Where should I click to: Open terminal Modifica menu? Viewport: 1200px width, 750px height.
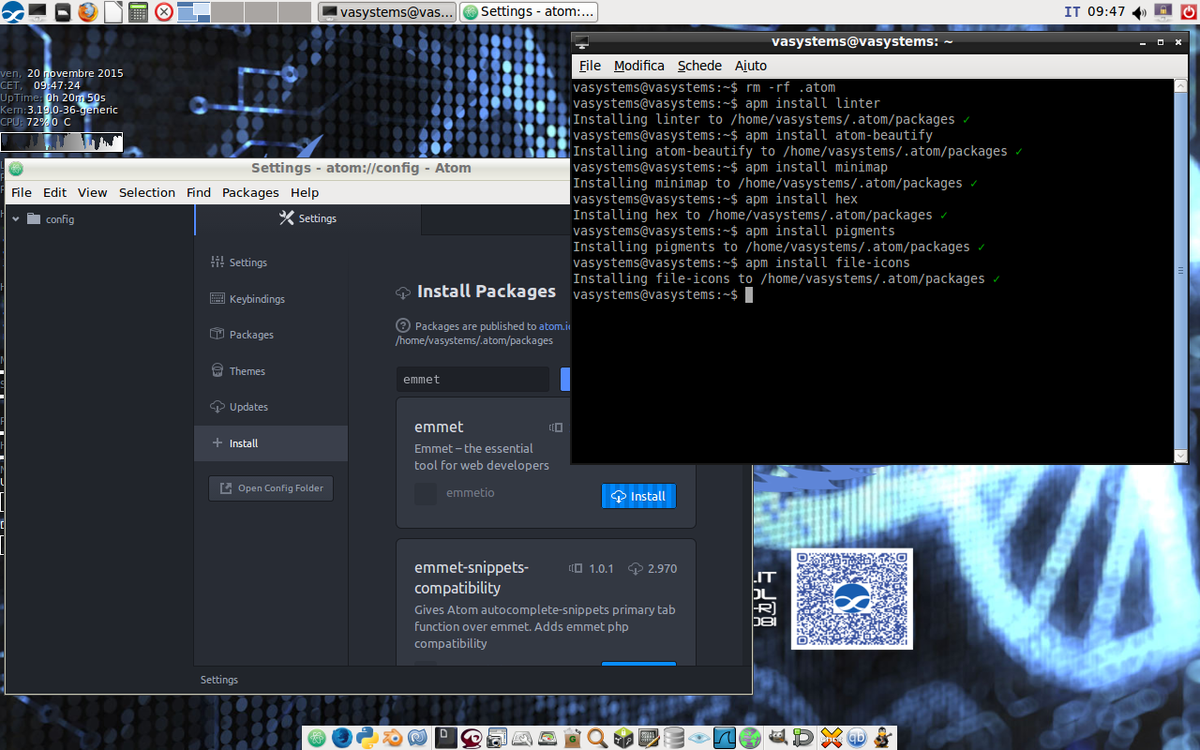click(x=639, y=65)
